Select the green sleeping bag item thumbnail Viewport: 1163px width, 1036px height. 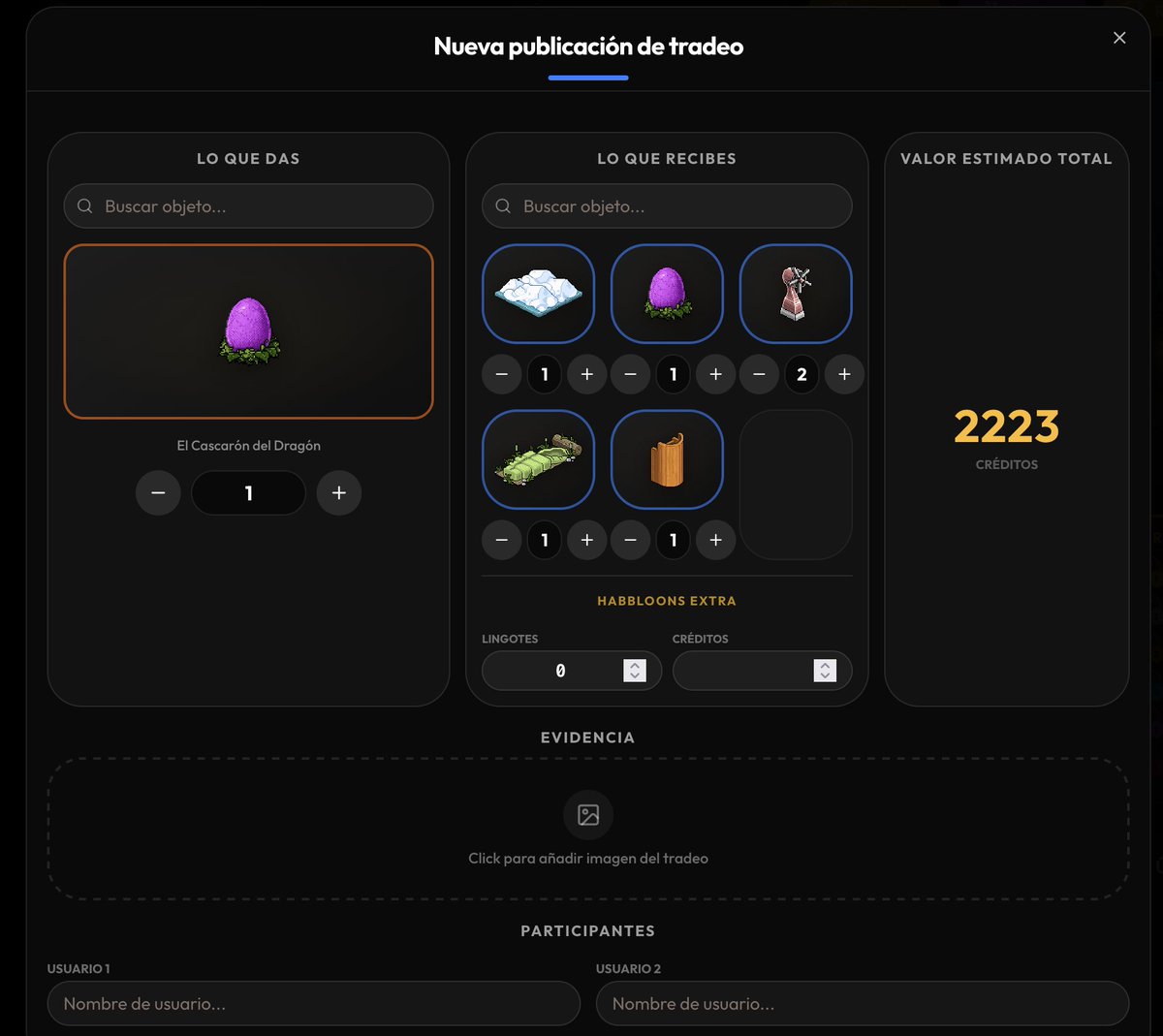[538, 459]
